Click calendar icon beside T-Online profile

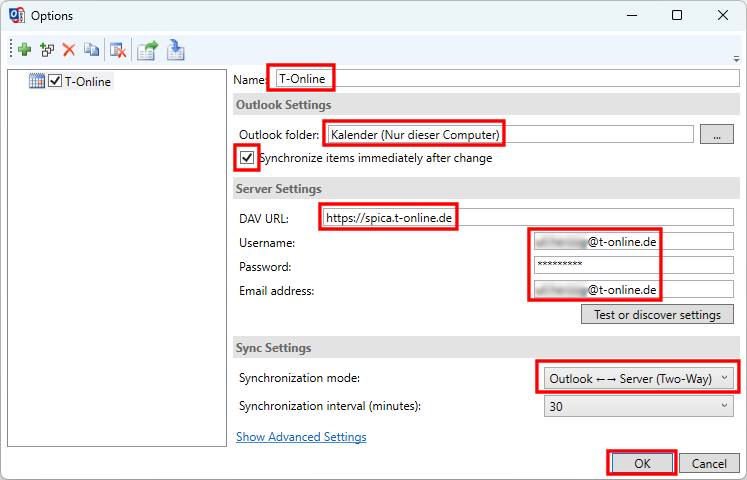click(36, 81)
